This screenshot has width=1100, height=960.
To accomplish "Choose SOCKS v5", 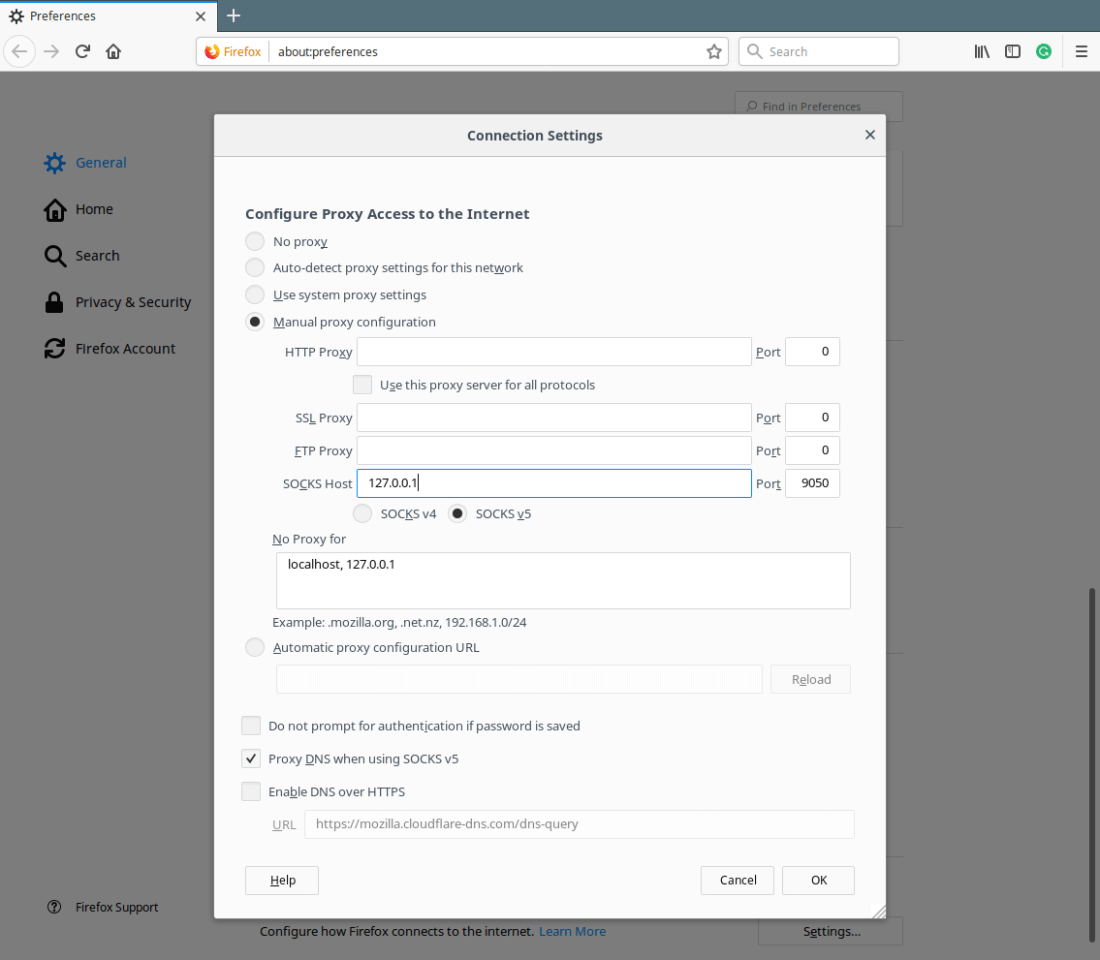I will [457, 514].
